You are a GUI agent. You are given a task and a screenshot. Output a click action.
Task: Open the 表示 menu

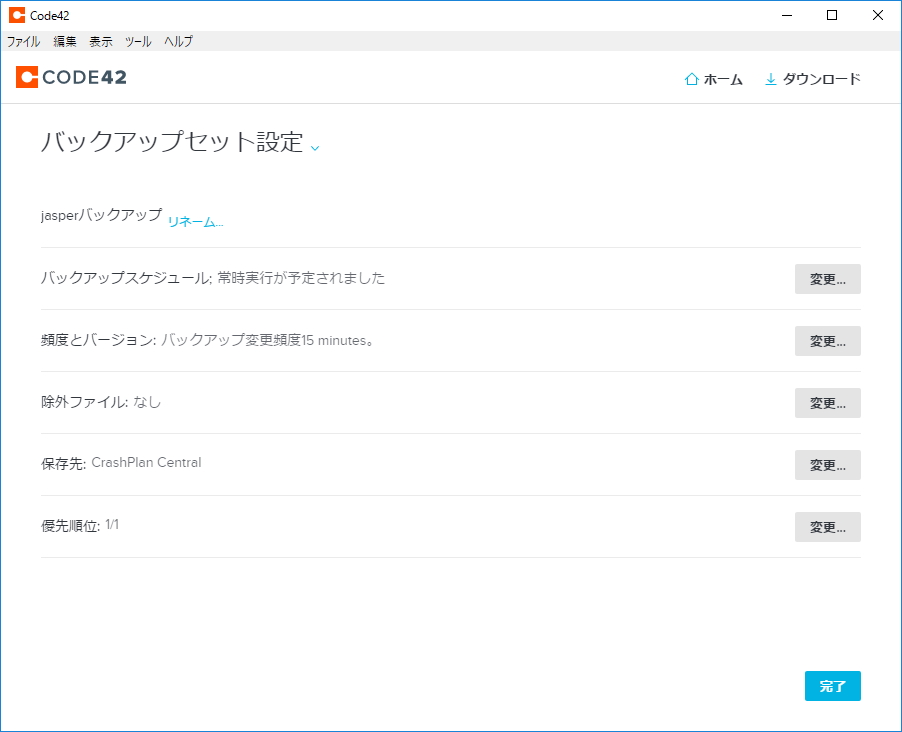pos(101,41)
